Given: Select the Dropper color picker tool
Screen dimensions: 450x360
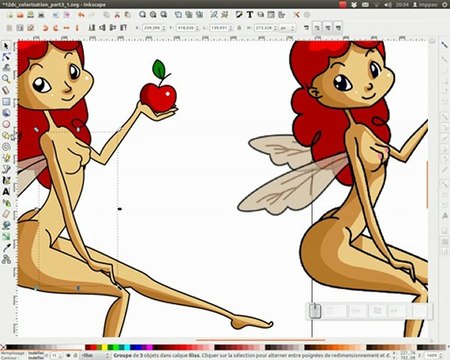Looking at the screenshot, I should pos(6,248).
